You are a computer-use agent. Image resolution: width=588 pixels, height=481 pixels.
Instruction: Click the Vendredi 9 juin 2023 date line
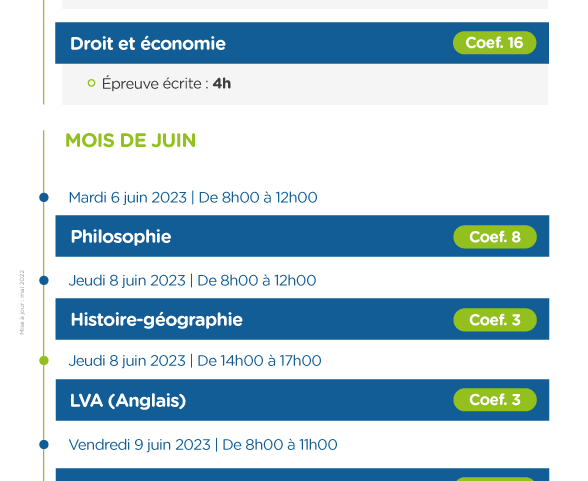coord(203,445)
